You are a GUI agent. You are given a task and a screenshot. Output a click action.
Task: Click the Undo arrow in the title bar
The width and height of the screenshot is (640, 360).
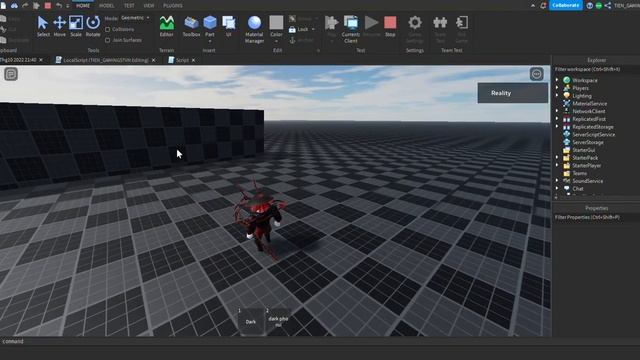[59, 5]
